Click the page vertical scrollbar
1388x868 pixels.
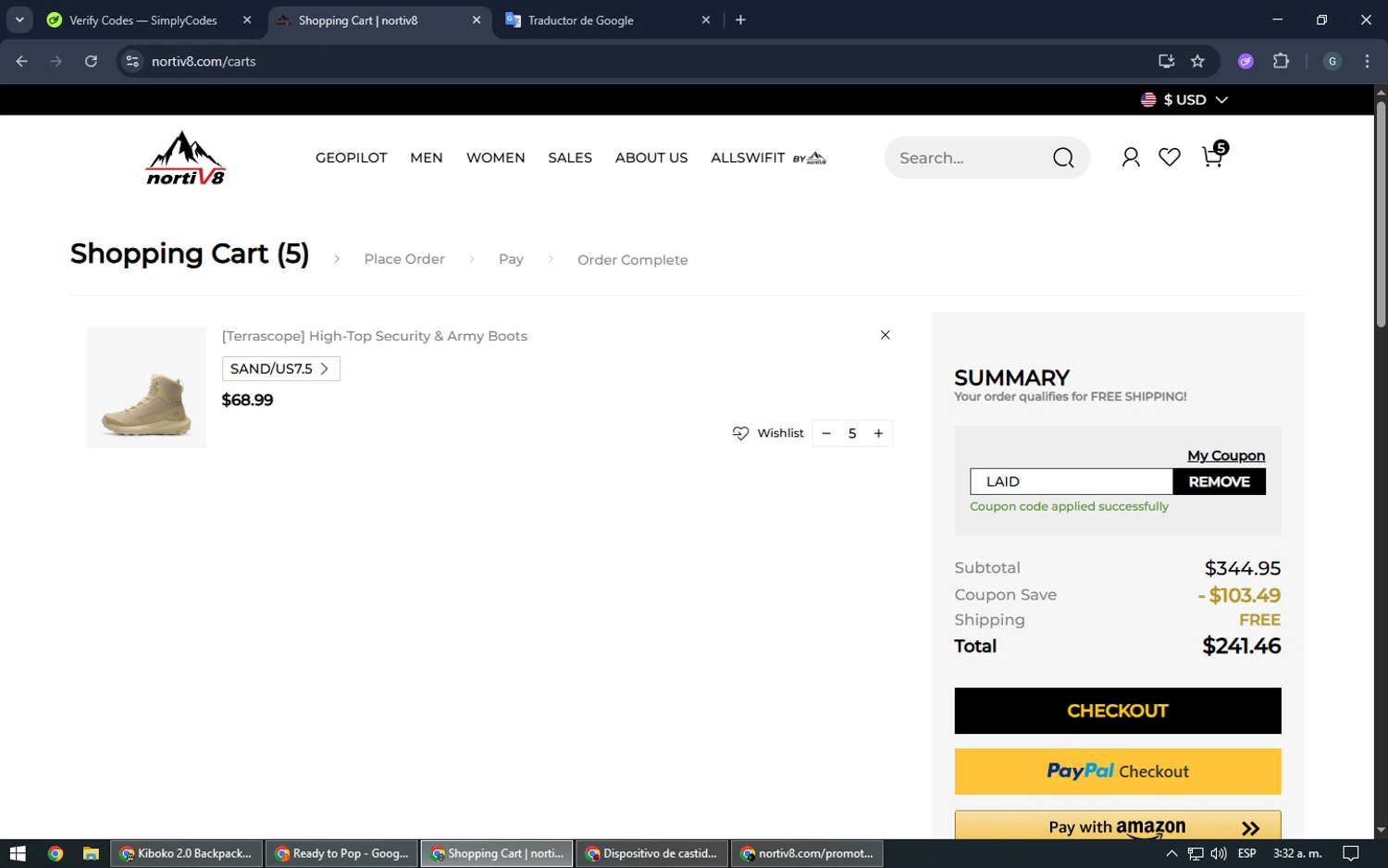[1381, 213]
